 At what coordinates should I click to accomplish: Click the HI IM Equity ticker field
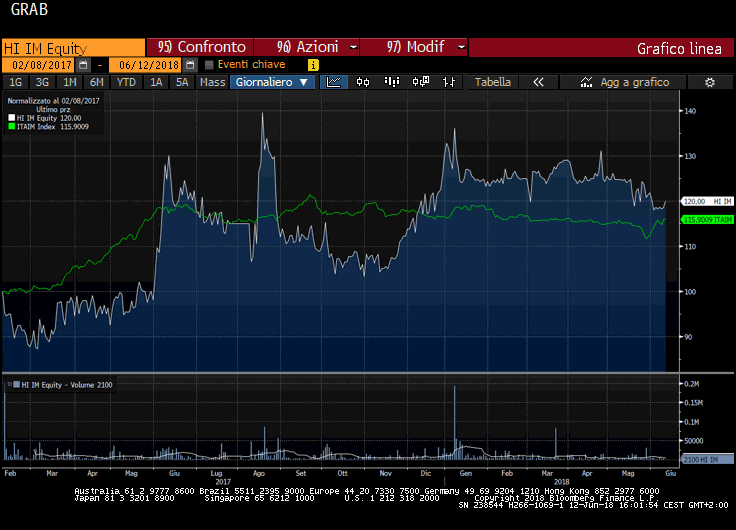(x=72, y=47)
